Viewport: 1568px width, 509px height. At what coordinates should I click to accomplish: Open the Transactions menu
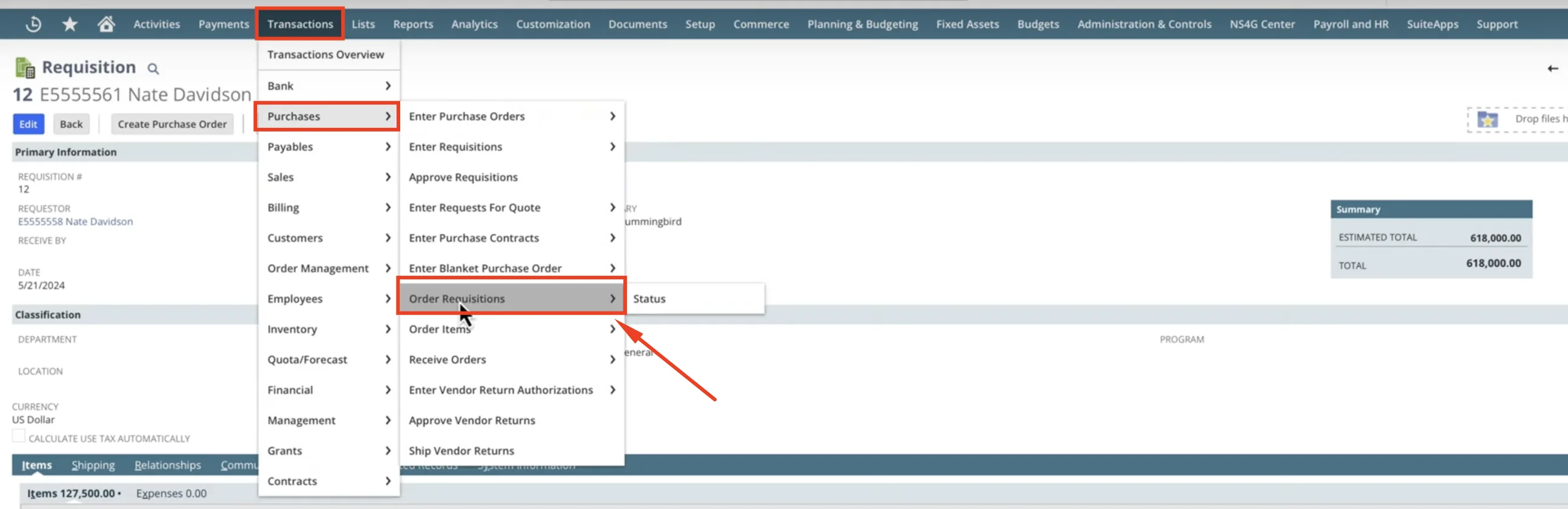pyautogui.click(x=300, y=24)
